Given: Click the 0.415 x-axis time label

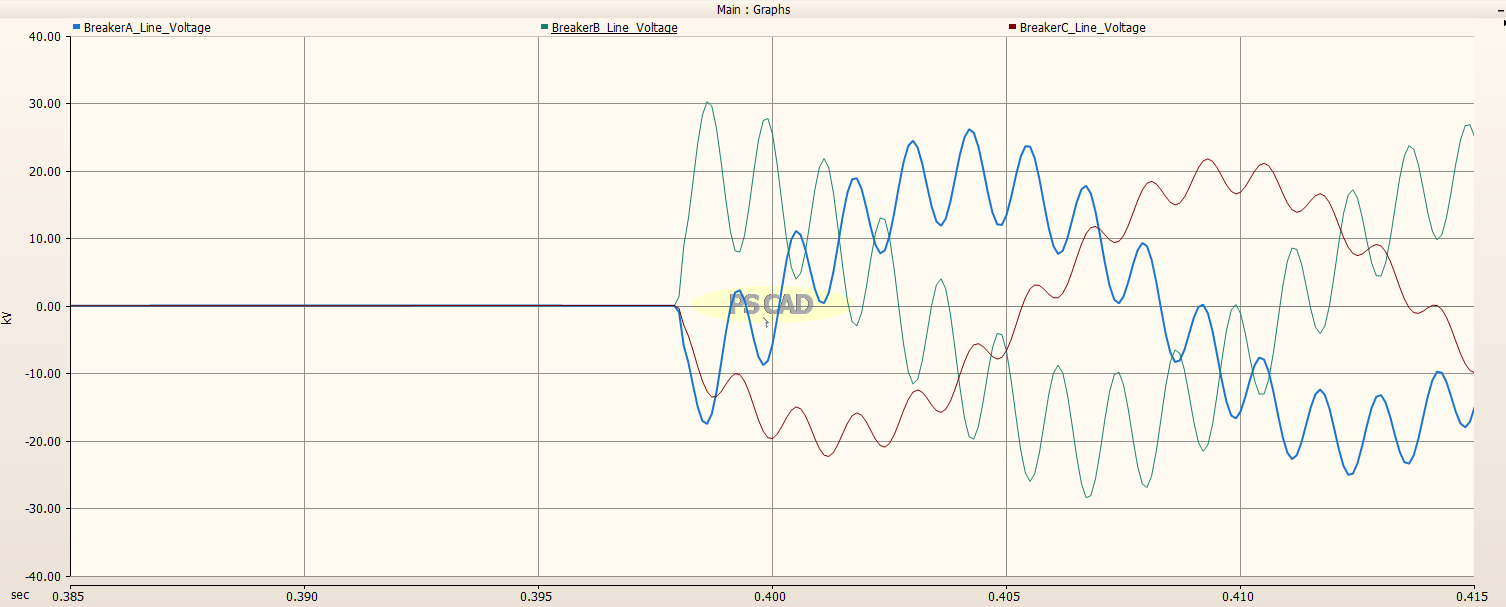Looking at the screenshot, I should (1473, 595).
